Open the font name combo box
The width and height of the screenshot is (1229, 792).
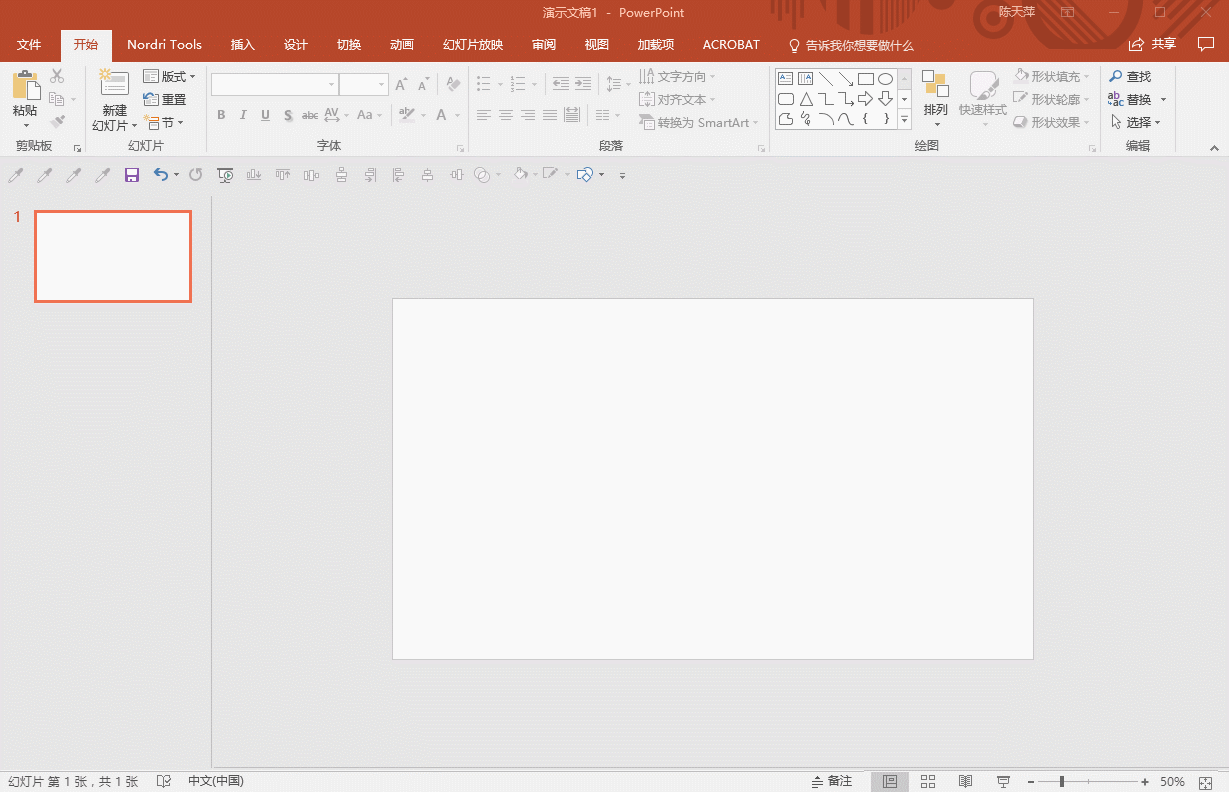coord(274,85)
